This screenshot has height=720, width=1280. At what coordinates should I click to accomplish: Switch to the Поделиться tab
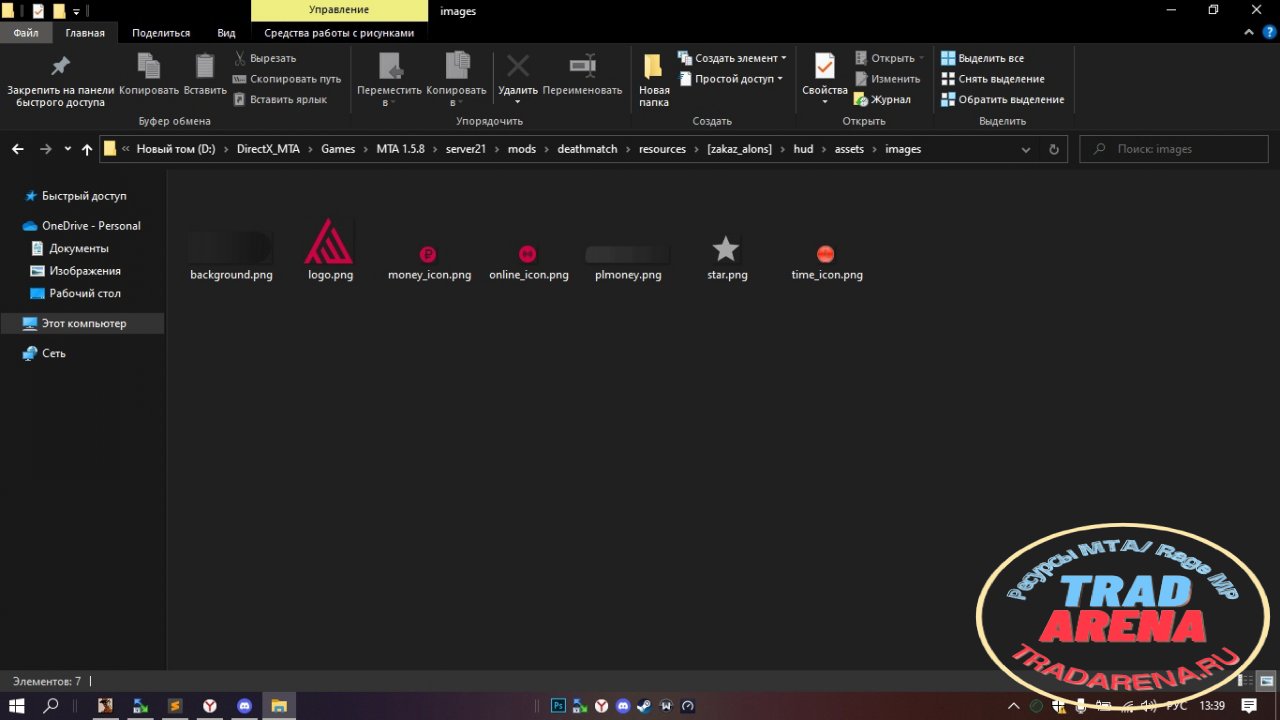(161, 33)
